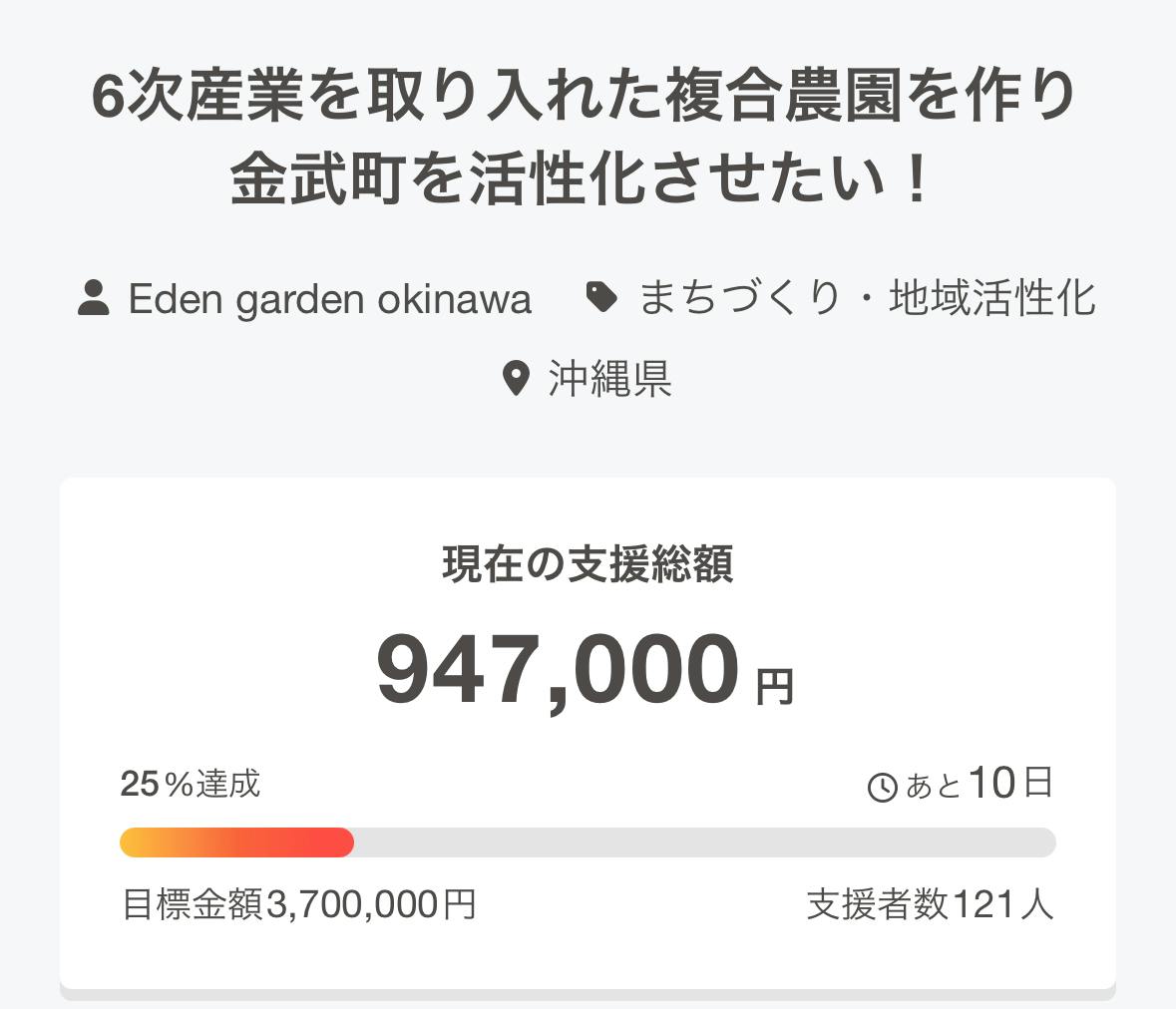Click the あと10日 remaining days text
Image resolution: width=1176 pixels, height=1009 pixels.
pyautogui.click(x=978, y=785)
